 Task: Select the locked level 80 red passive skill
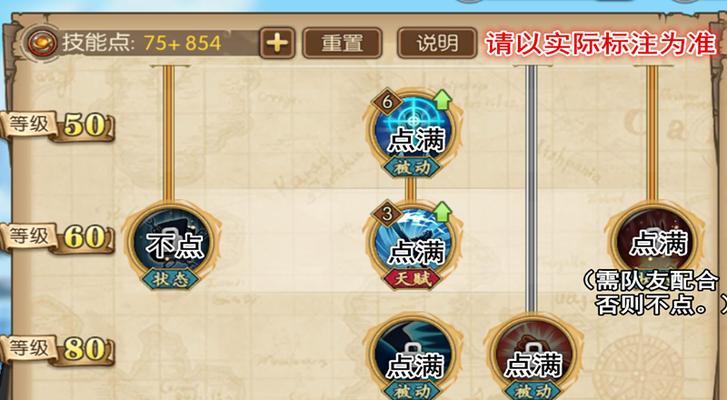[534, 357]
